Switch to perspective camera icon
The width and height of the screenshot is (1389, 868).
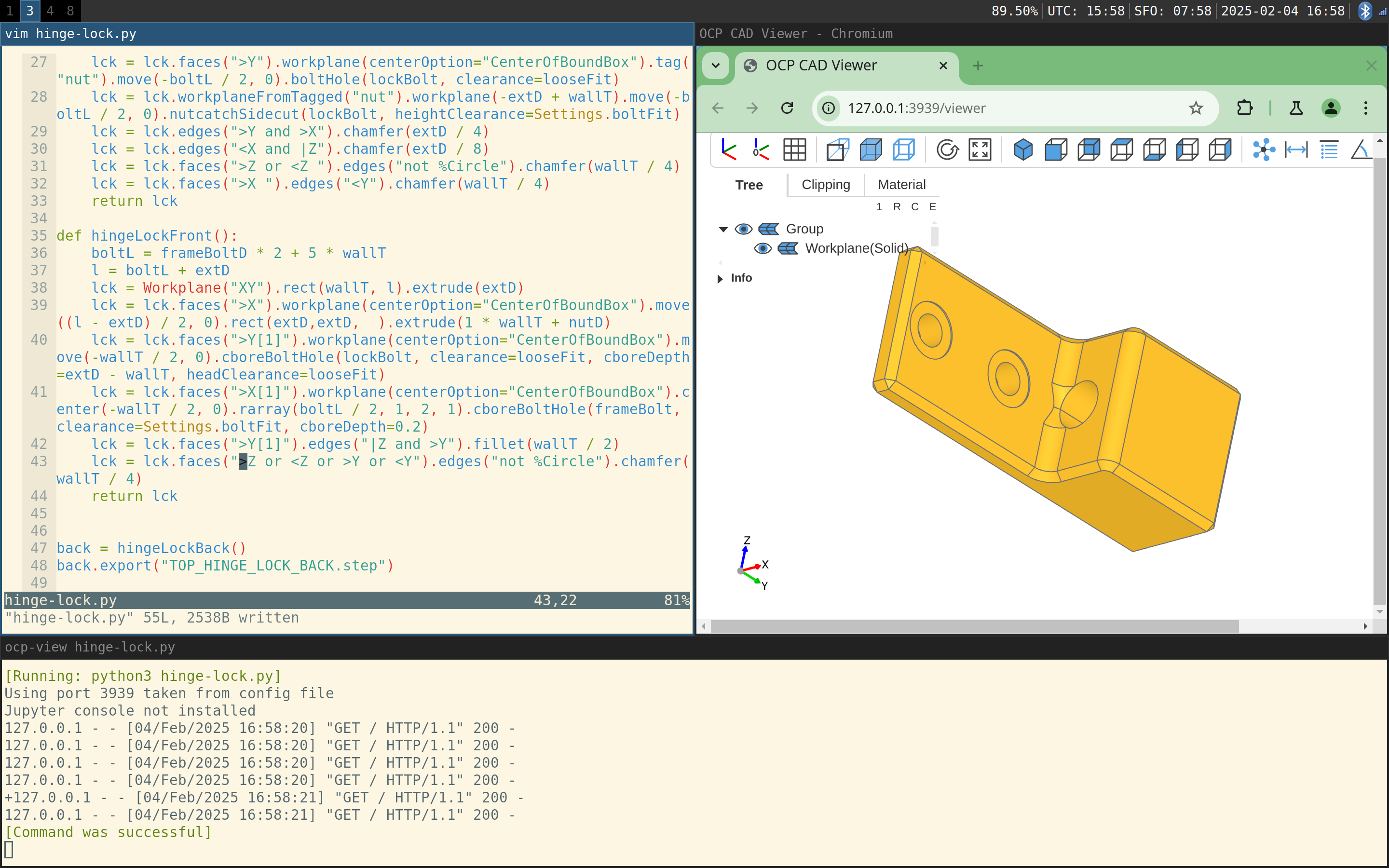tap(837, 150)
